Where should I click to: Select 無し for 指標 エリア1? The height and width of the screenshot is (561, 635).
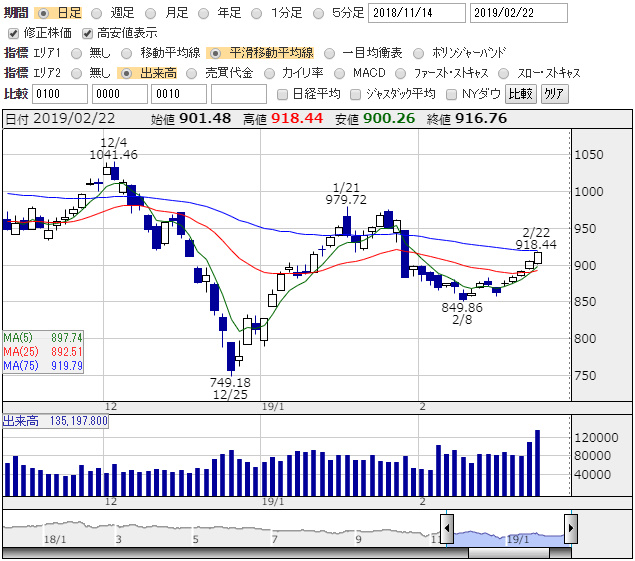tap(76, 53)
